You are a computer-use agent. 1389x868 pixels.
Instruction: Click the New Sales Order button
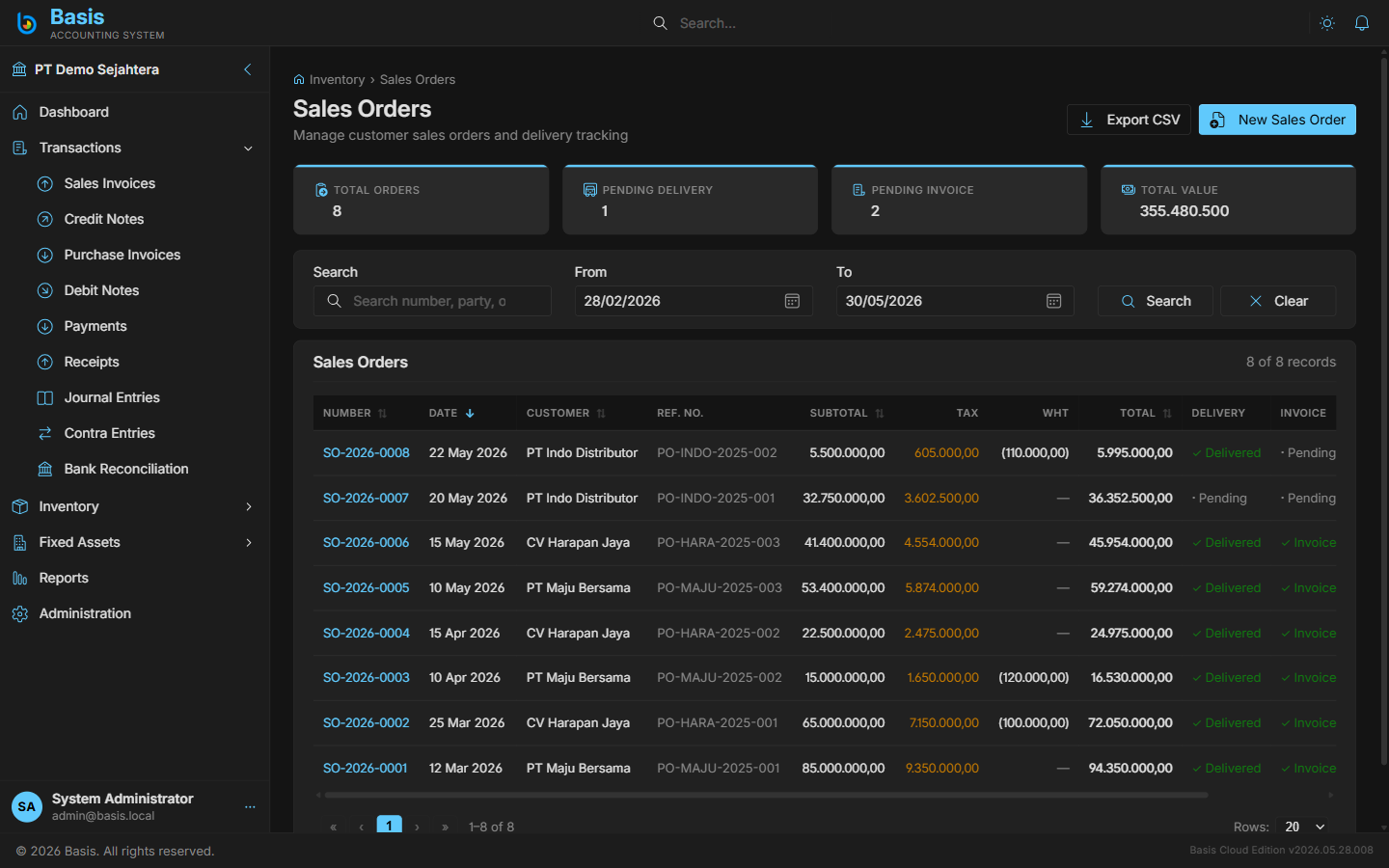[x=1277, y=120]
